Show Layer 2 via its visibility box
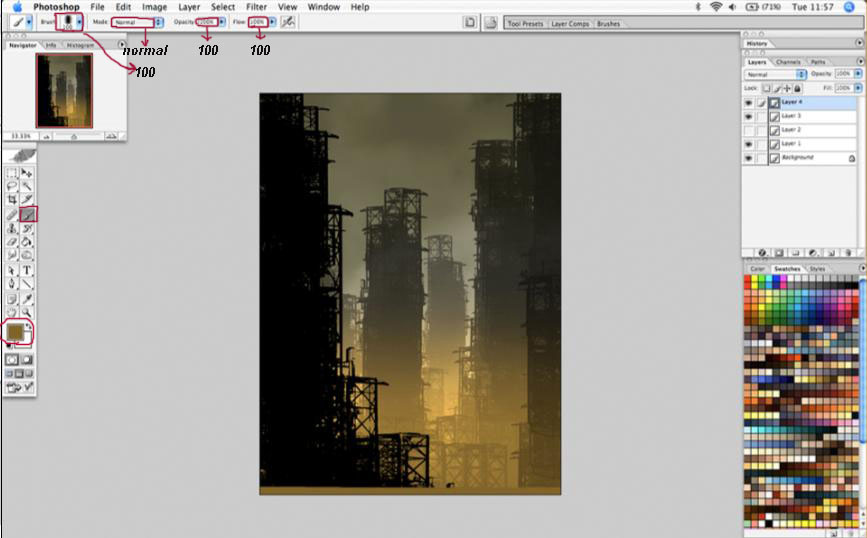Image resolution: width=867 pixels, height=538 pixels. tap(749, 130)
